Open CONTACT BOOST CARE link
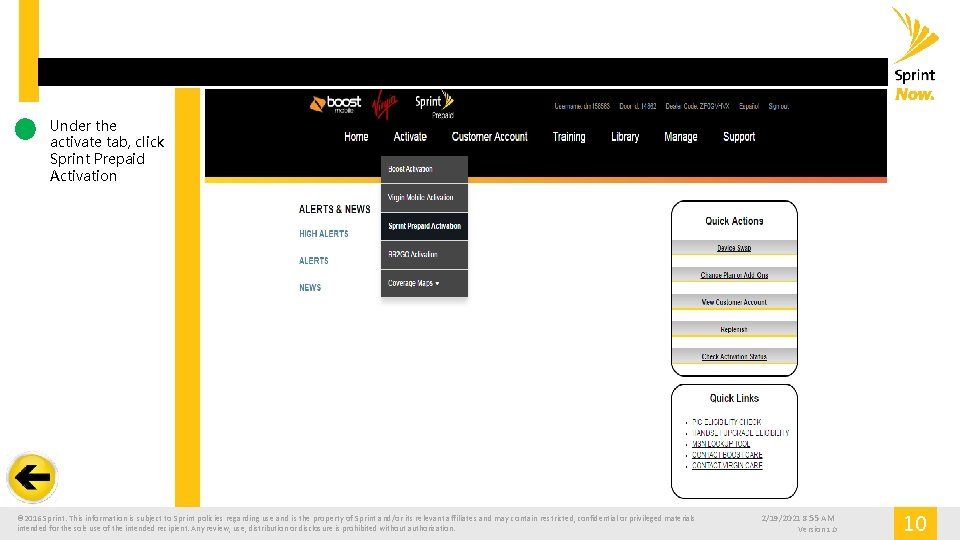 coord(727,455)
